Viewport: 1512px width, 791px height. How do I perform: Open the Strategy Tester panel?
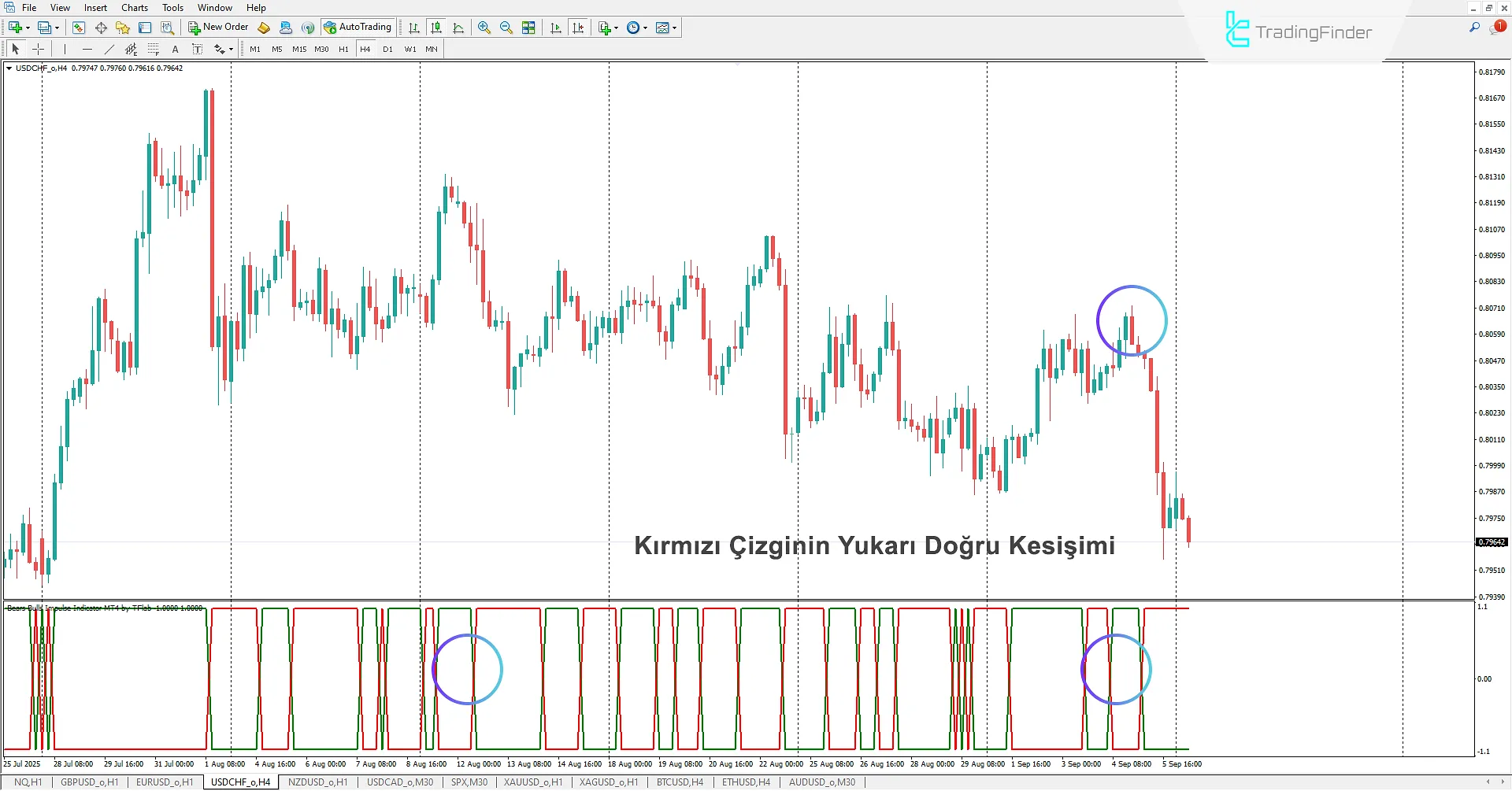coord(168,27)
